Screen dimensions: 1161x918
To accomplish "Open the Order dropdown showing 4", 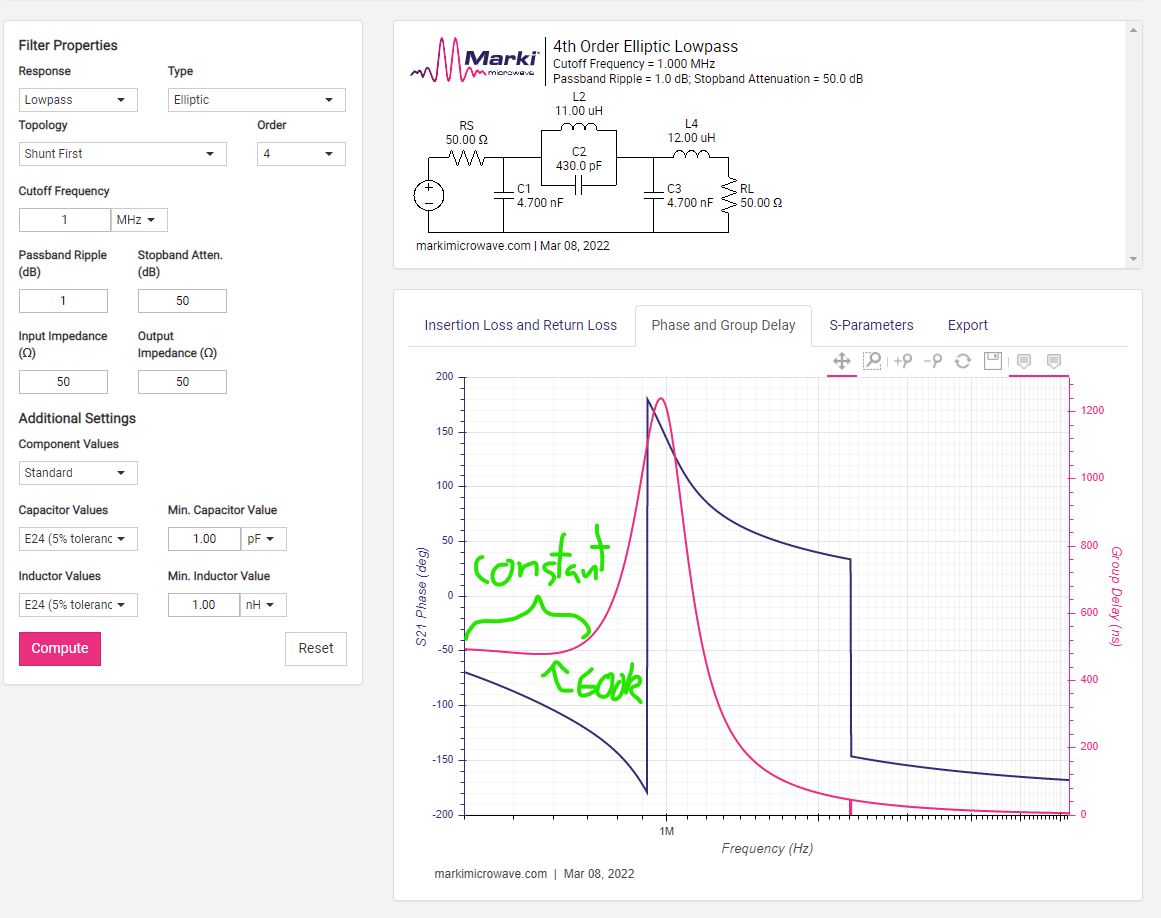I will [301, 154].
